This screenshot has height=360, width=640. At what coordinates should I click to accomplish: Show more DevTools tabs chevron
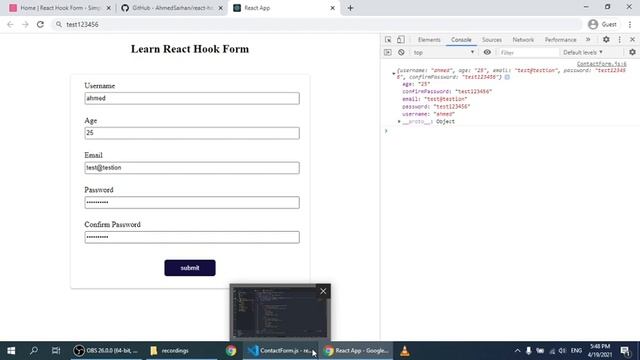[x=588, y=40]
